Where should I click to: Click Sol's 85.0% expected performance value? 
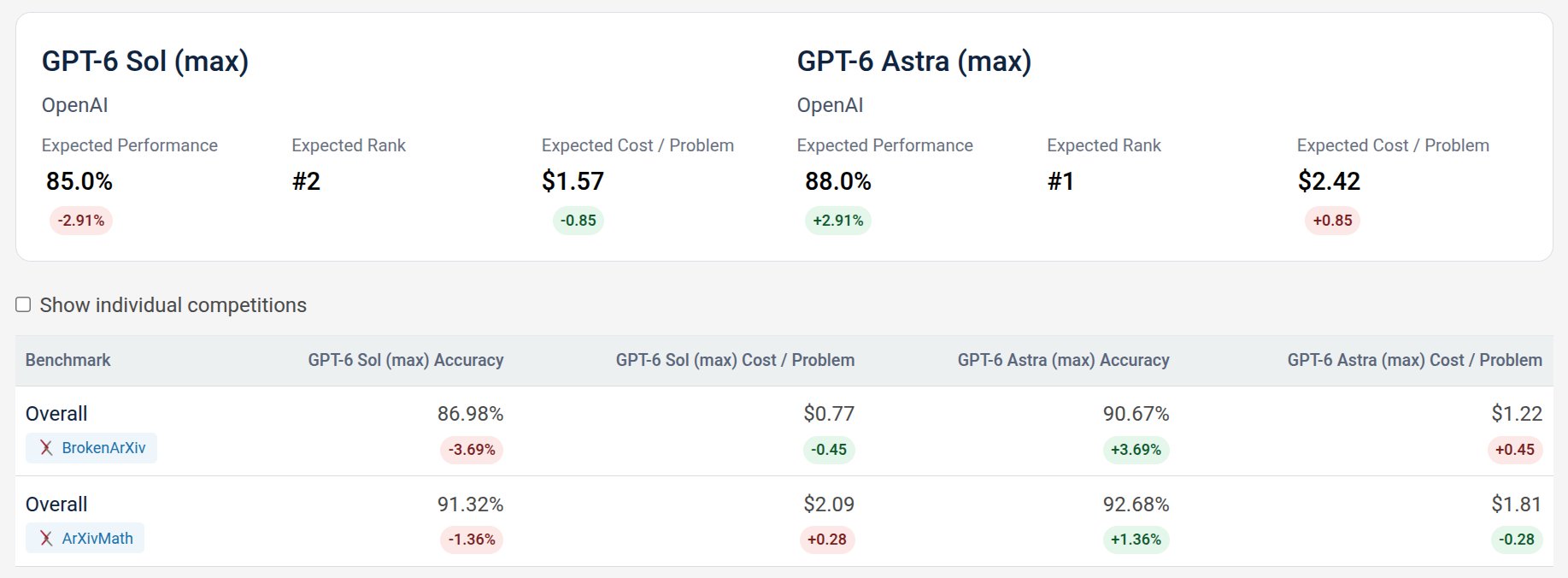point(79,181)
